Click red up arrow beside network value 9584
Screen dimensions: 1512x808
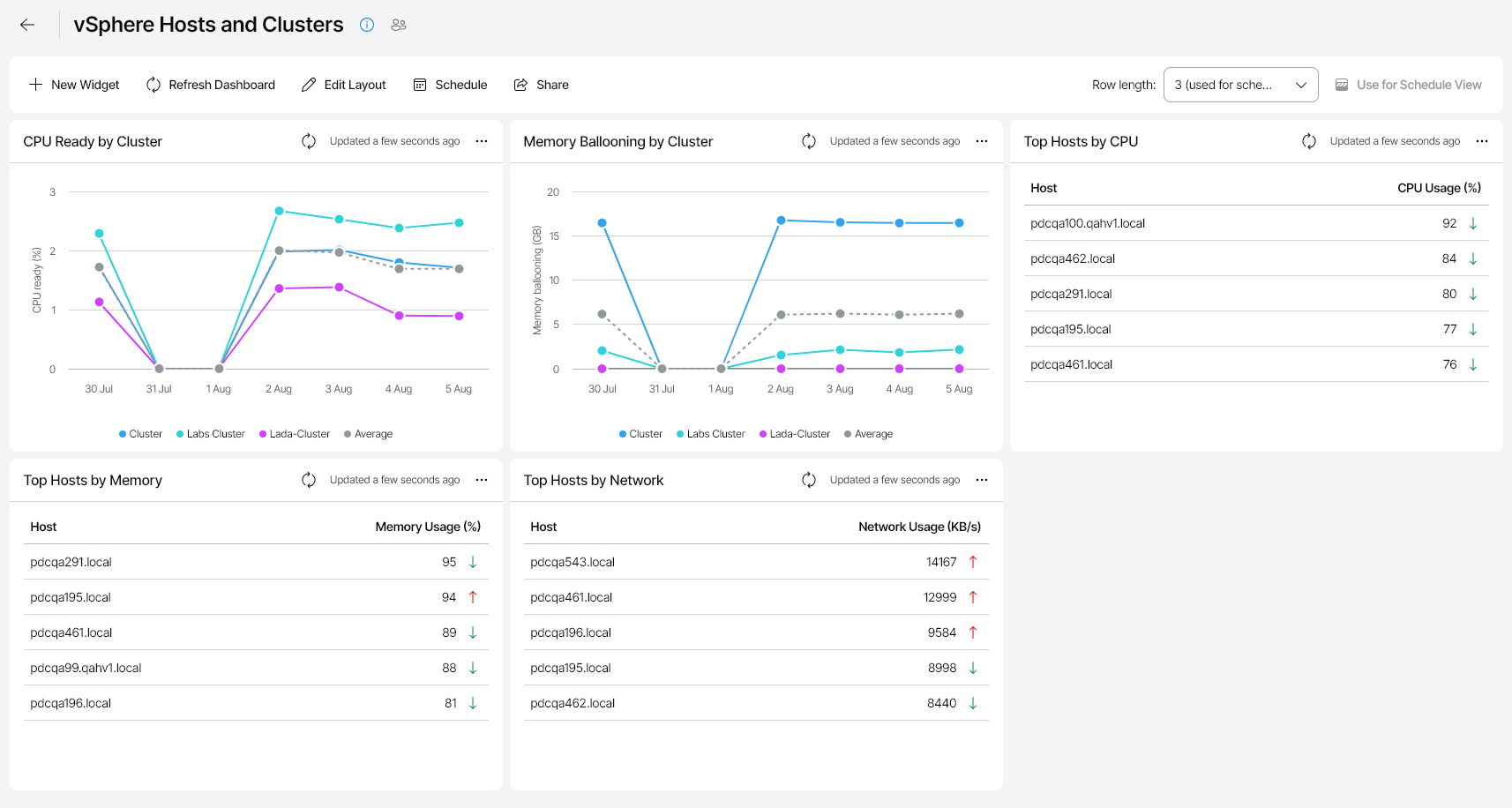click(x=973, y=632)
